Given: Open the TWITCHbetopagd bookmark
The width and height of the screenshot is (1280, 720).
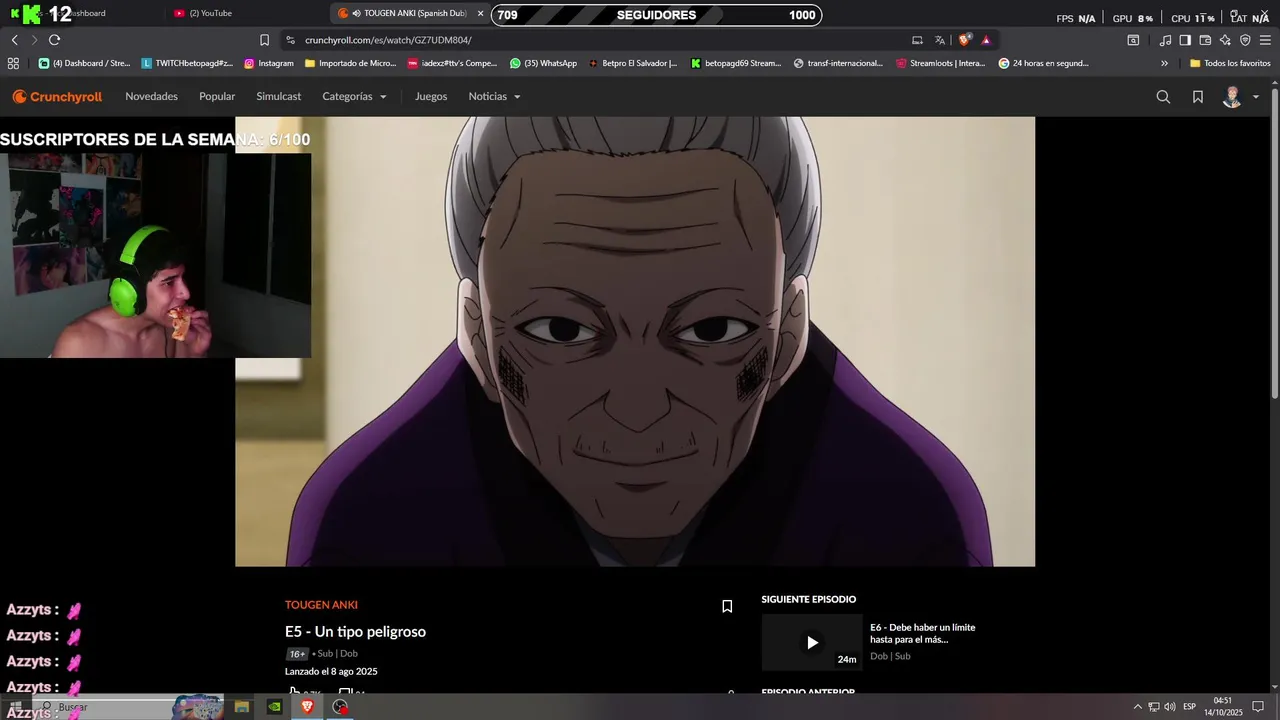Looking at the screenshot, I should pyautogui.click(x=187, y=63).
